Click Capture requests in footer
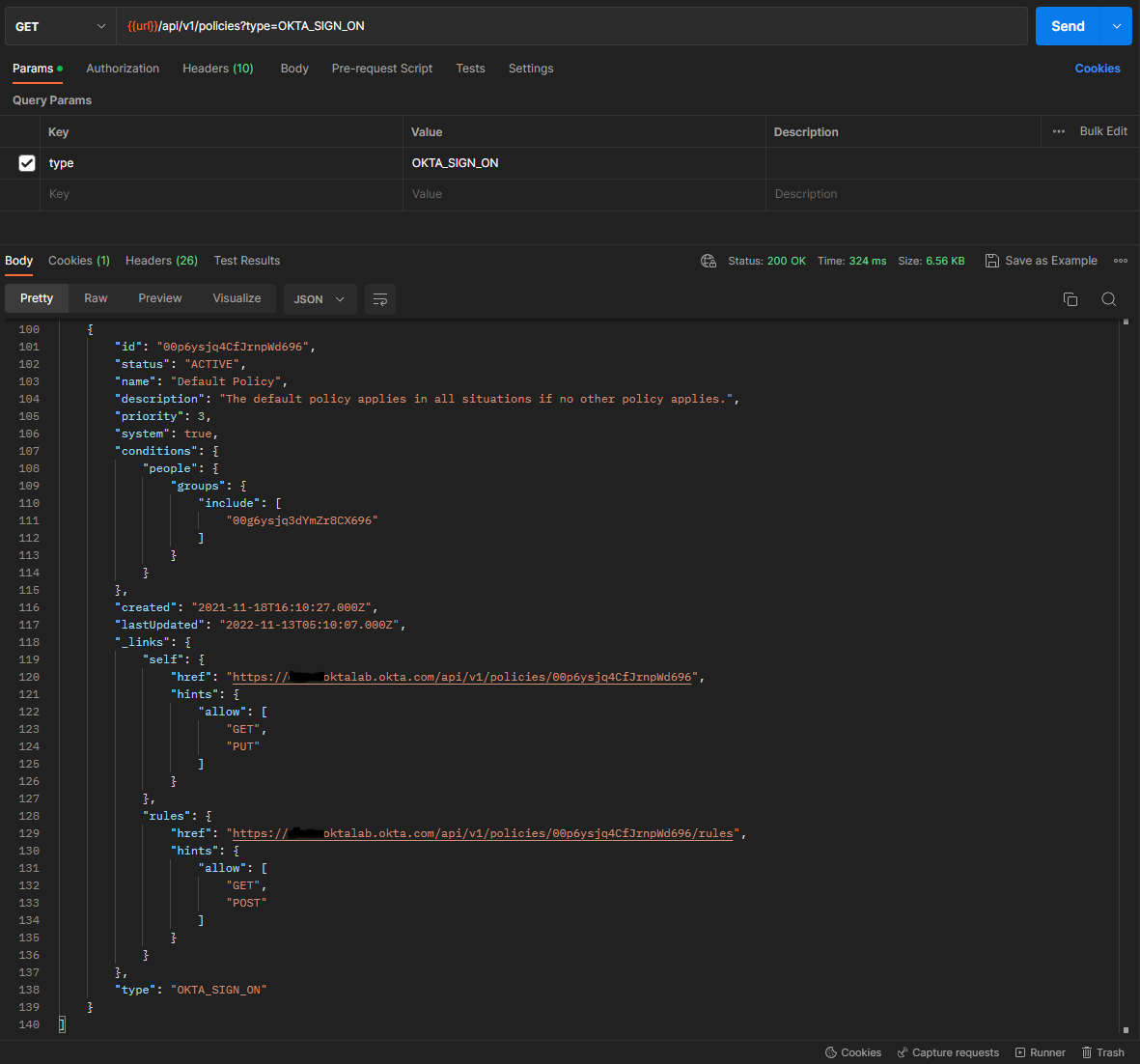This screenshot has width=1140, height=1064. [947, 1052]
